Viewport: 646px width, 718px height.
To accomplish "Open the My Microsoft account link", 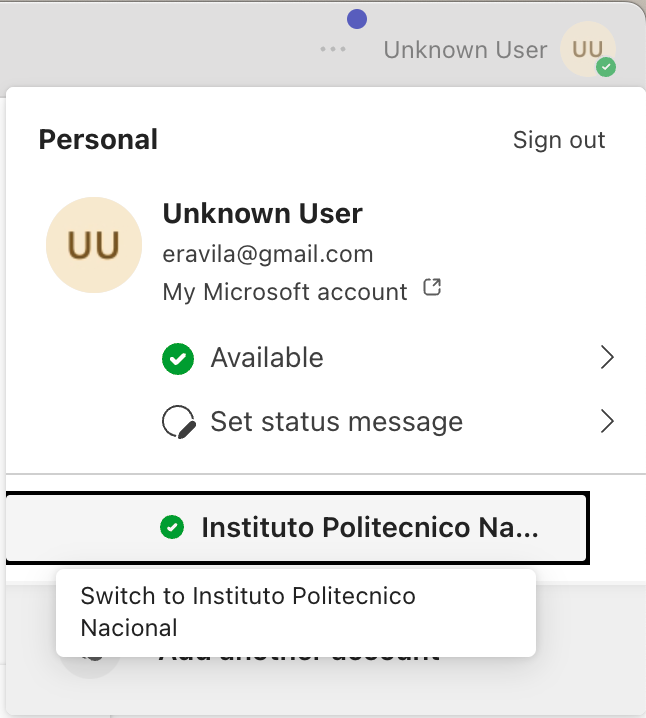I will coord(285,292).
